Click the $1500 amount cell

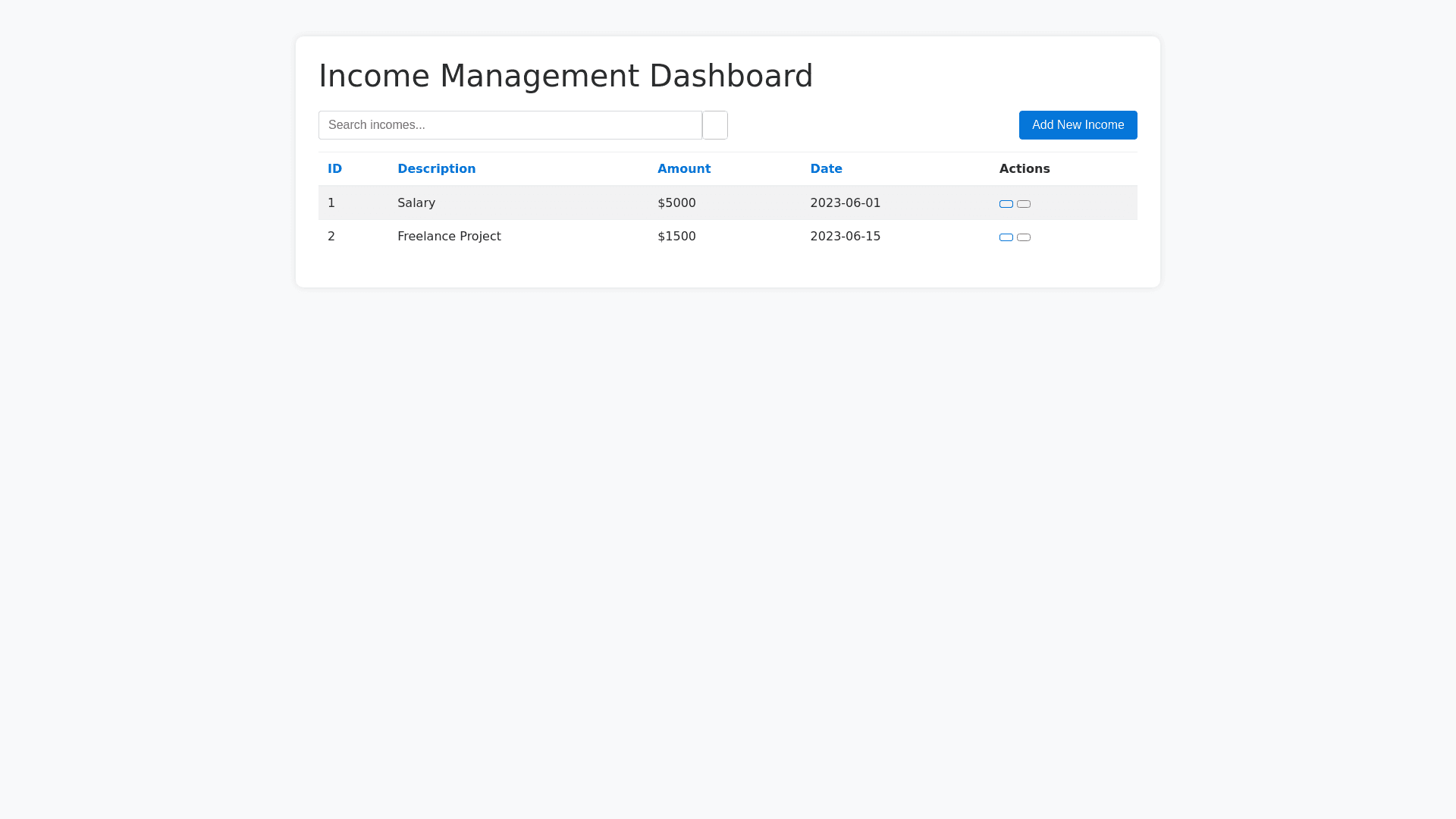676,237
